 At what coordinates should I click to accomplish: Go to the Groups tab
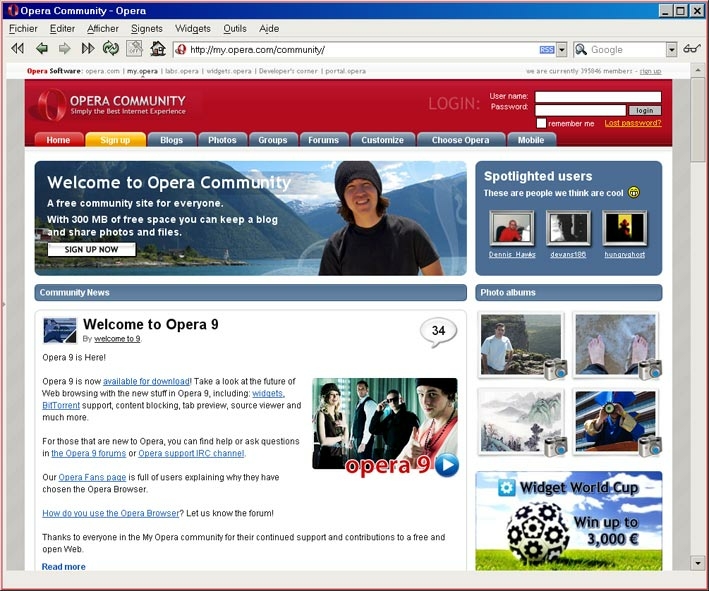point(273,140)
